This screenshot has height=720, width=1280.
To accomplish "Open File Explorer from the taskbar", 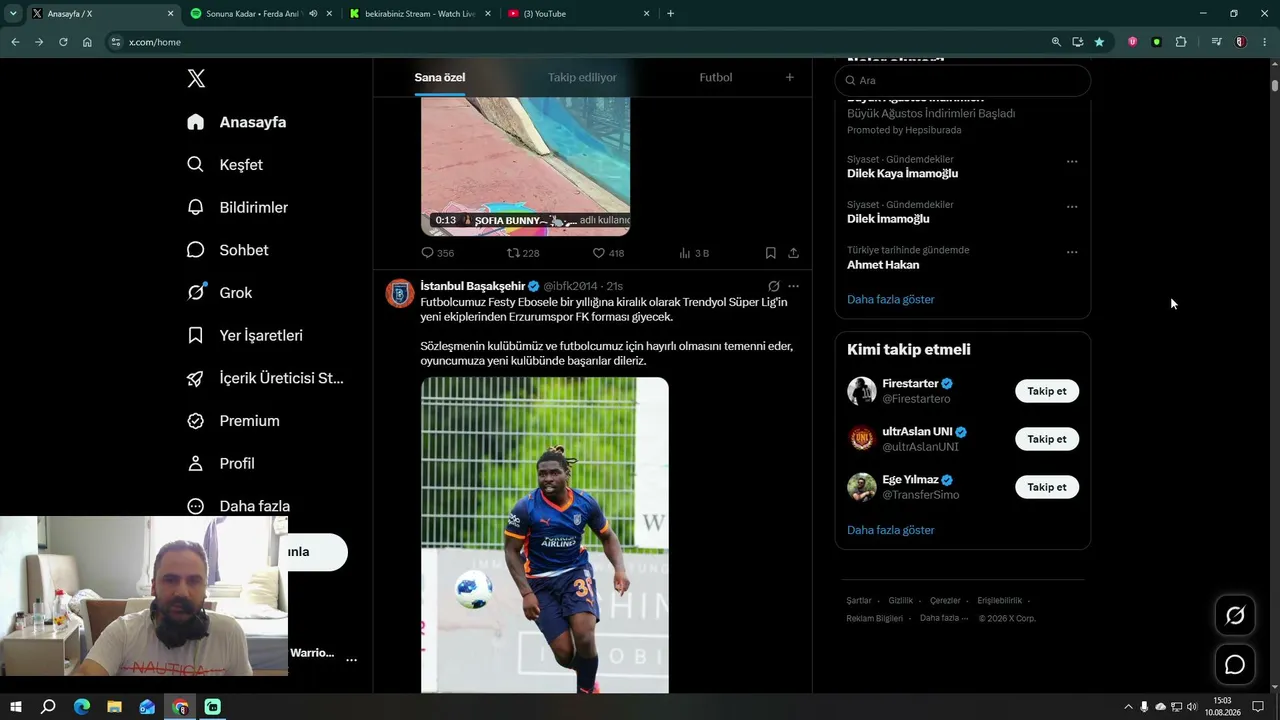I will (114, 707).
